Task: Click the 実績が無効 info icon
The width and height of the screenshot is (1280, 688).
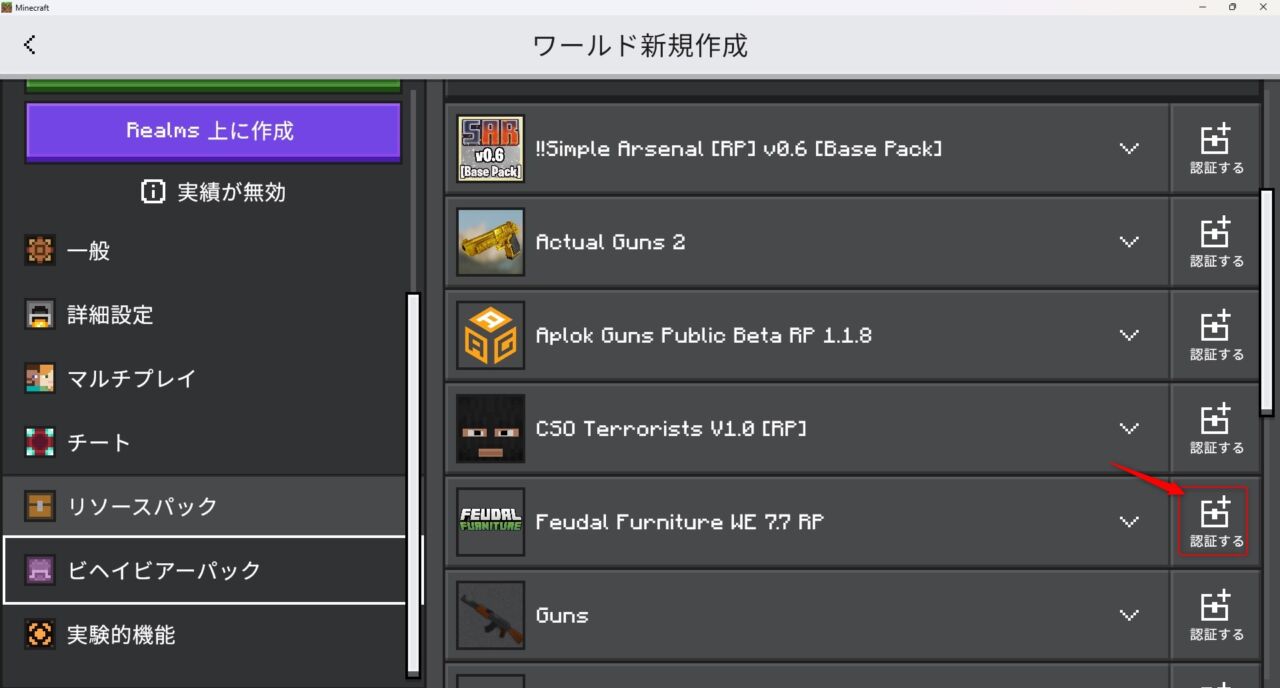Action: 153,192
